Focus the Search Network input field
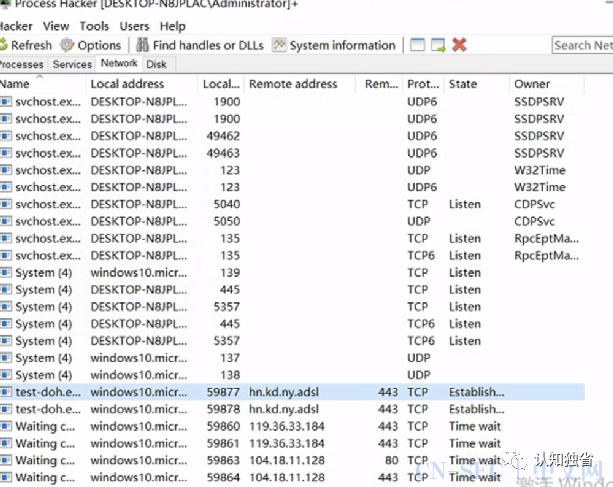This screenshot has width=613, height=487. (583, 45)
